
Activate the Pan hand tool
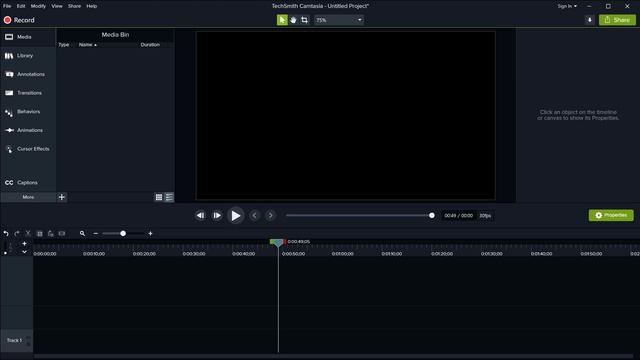(x=293, y=20)
